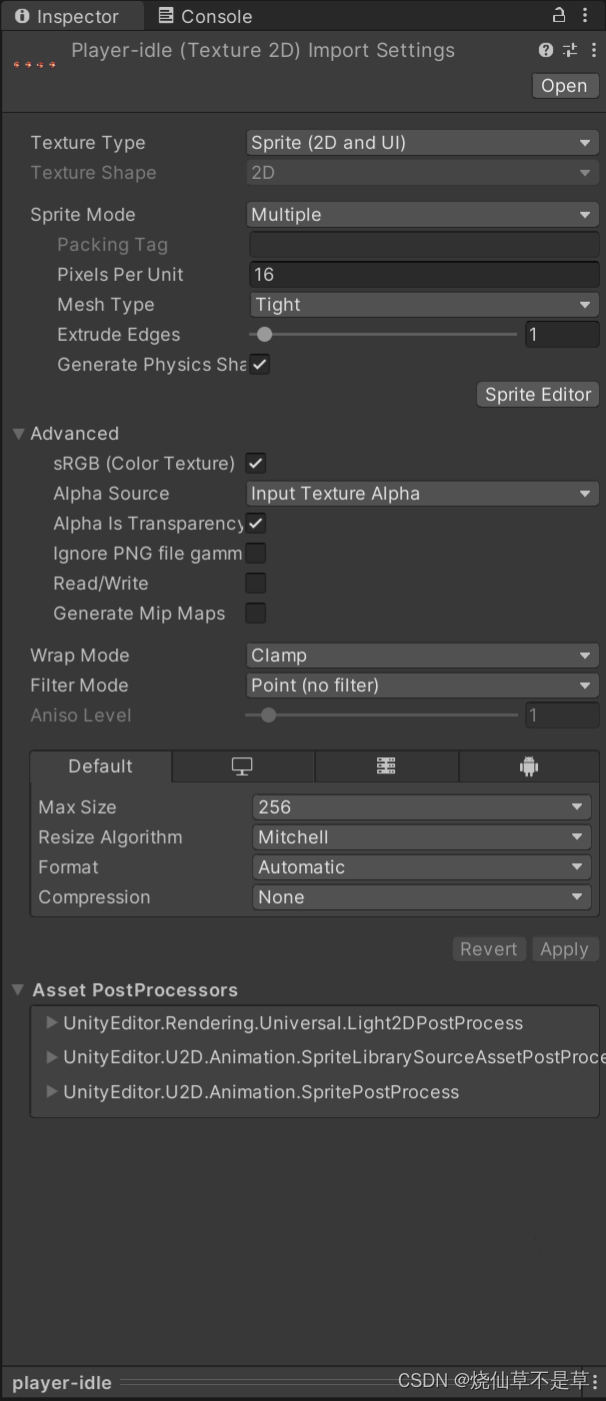This screenshot has height=1401, width=606.
Task: Click the Extrude Edges slider handle
Action: click(x=264, y=335)
